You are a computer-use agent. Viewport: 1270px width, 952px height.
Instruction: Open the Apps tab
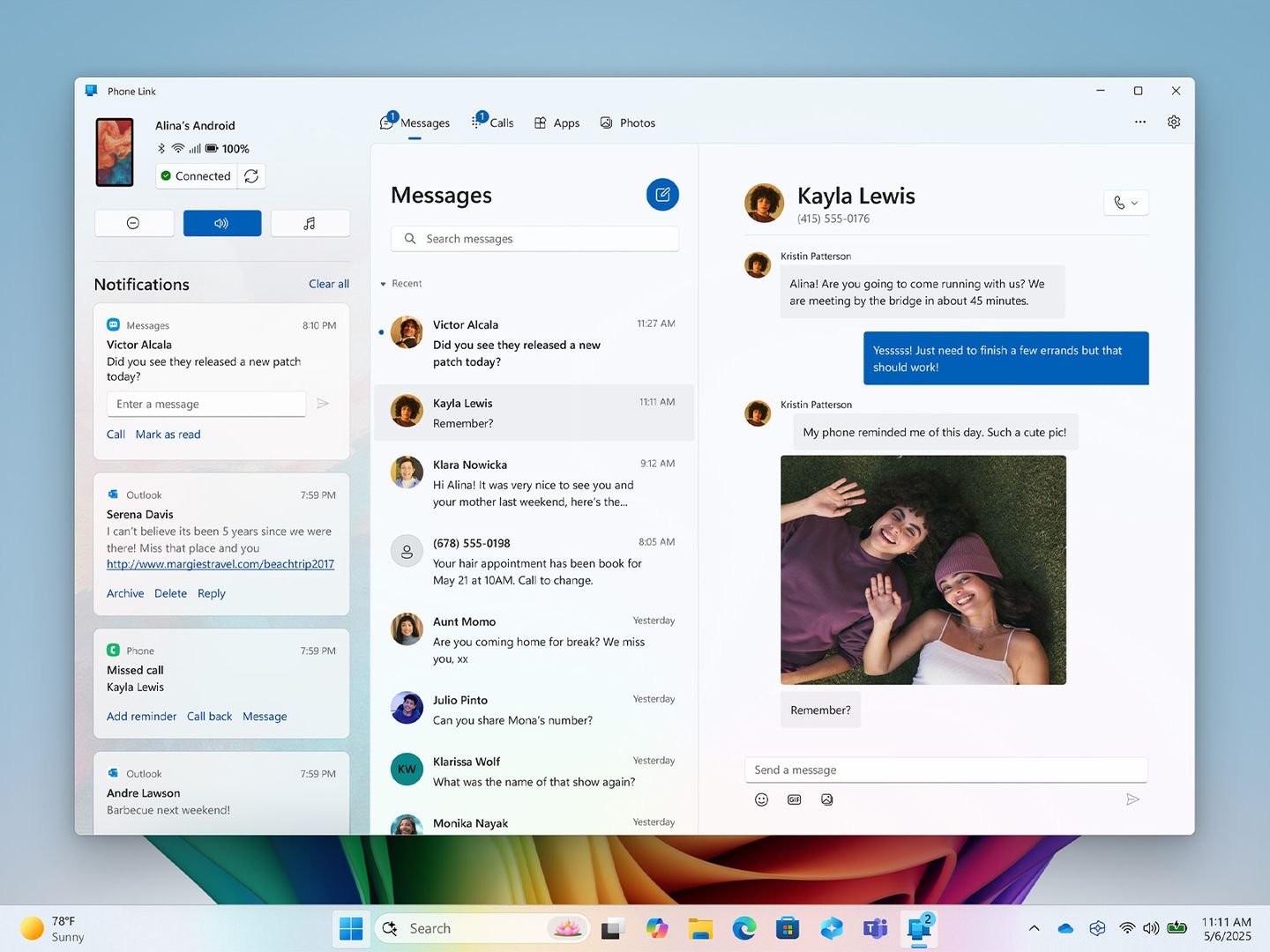[557, 123]
